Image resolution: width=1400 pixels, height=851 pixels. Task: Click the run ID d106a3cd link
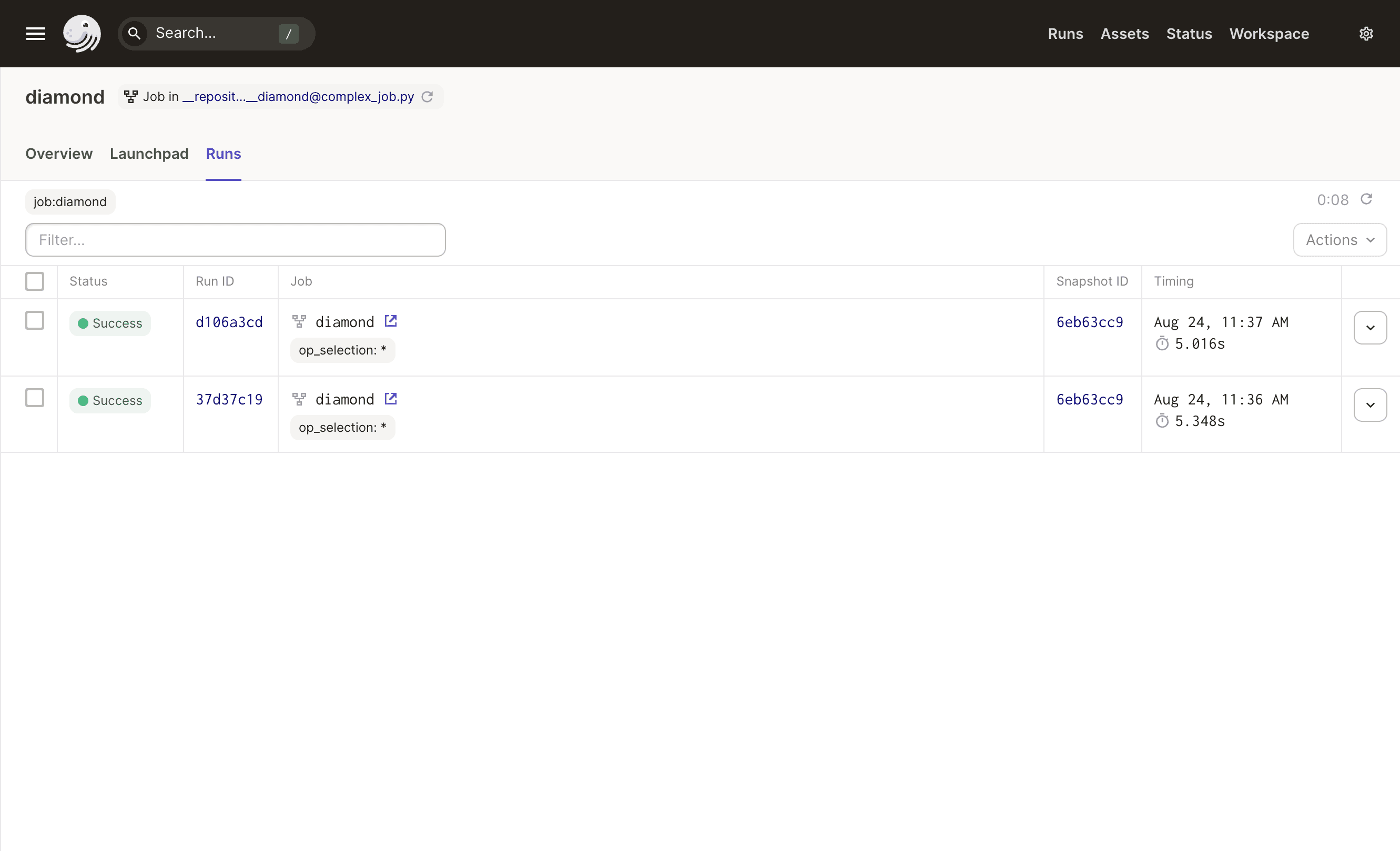pyautogui.click(x=229, y=322)
